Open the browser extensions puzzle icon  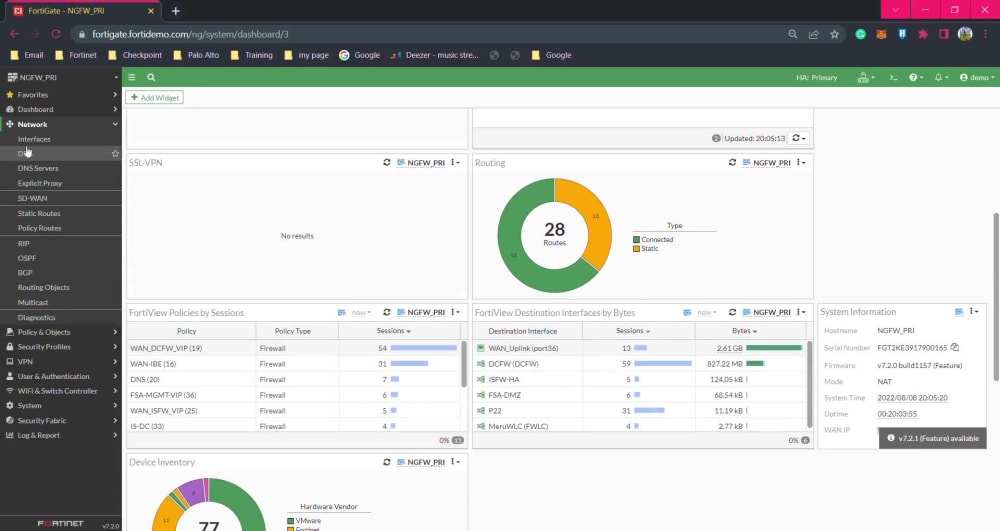click(x=923, y=34)
